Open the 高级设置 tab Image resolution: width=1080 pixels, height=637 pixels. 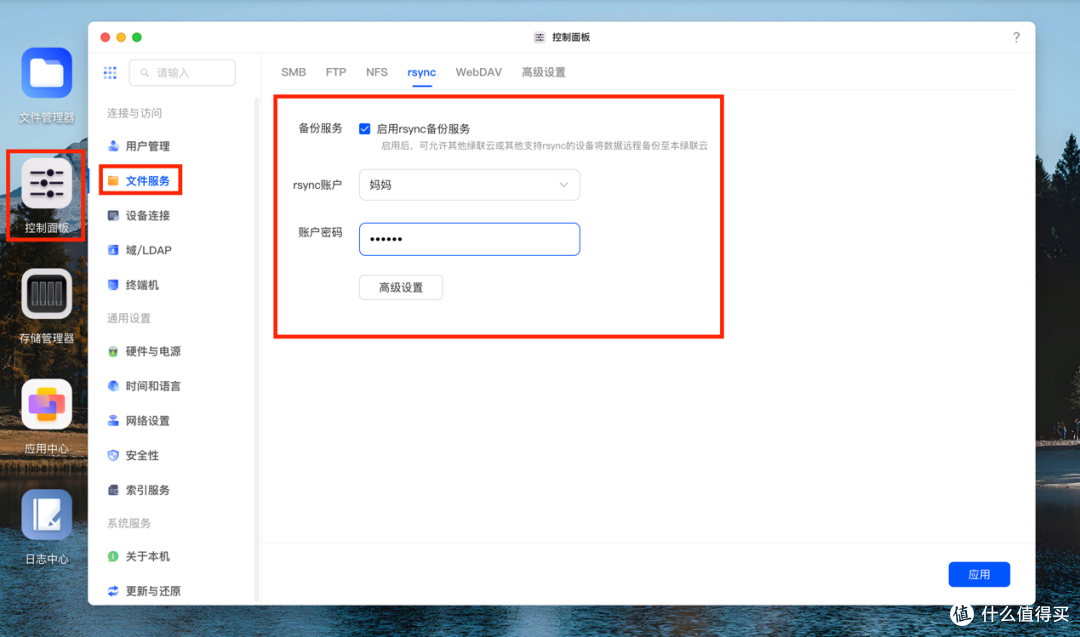(543, 72)
